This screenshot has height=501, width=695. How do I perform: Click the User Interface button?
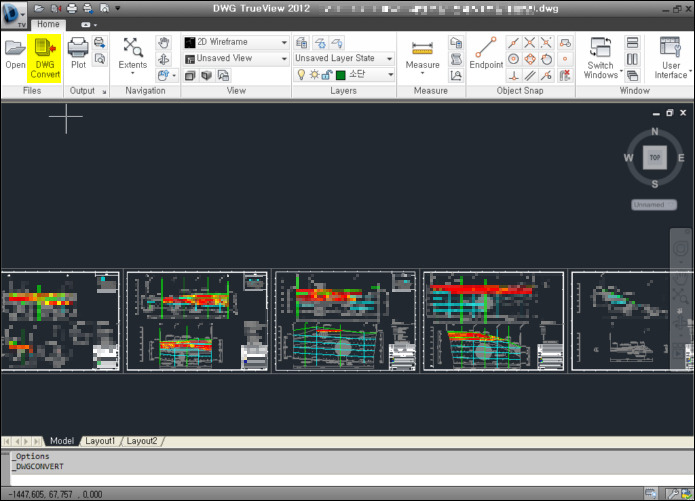tap(671, 58)
